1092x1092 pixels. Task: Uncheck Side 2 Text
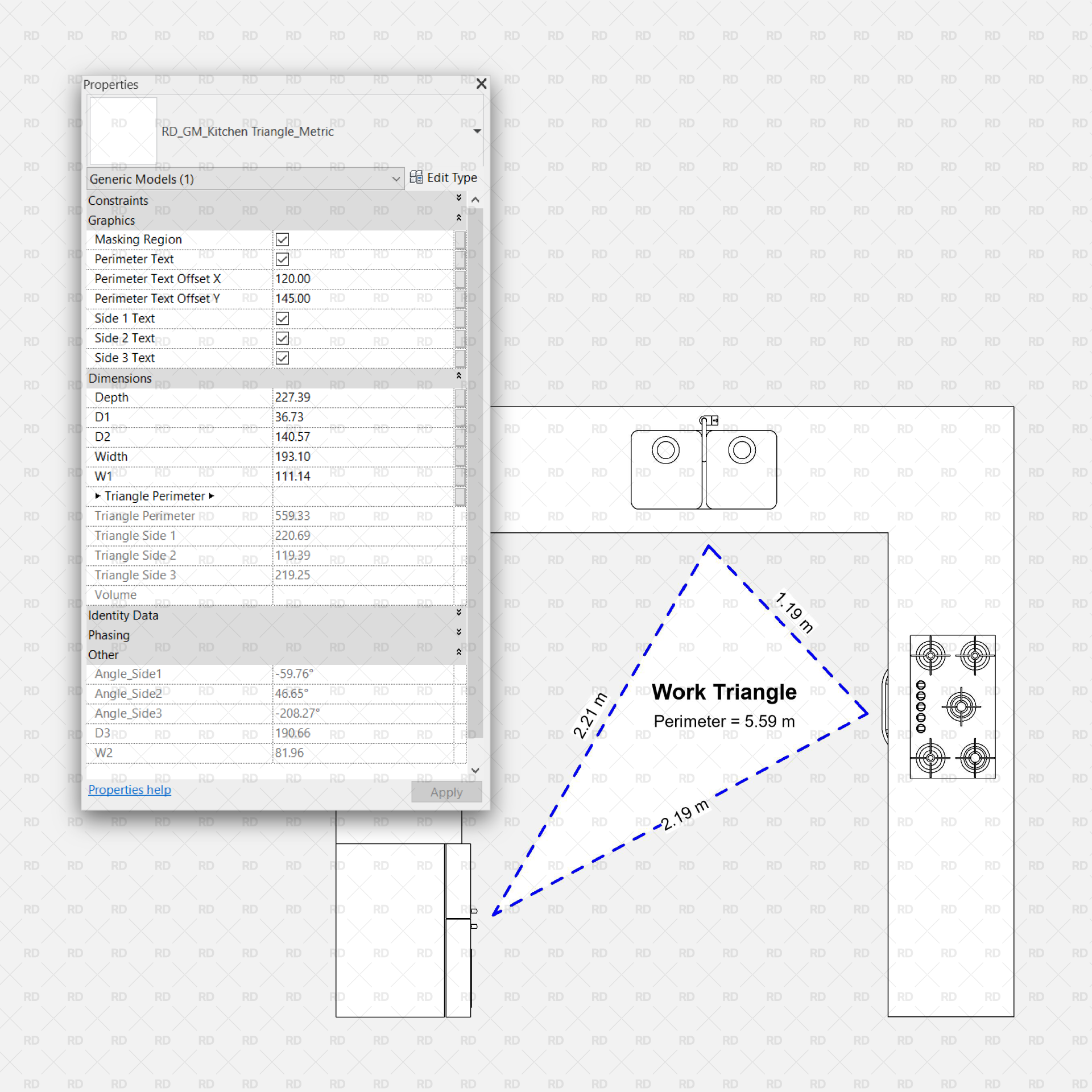[x=283, y=338]
